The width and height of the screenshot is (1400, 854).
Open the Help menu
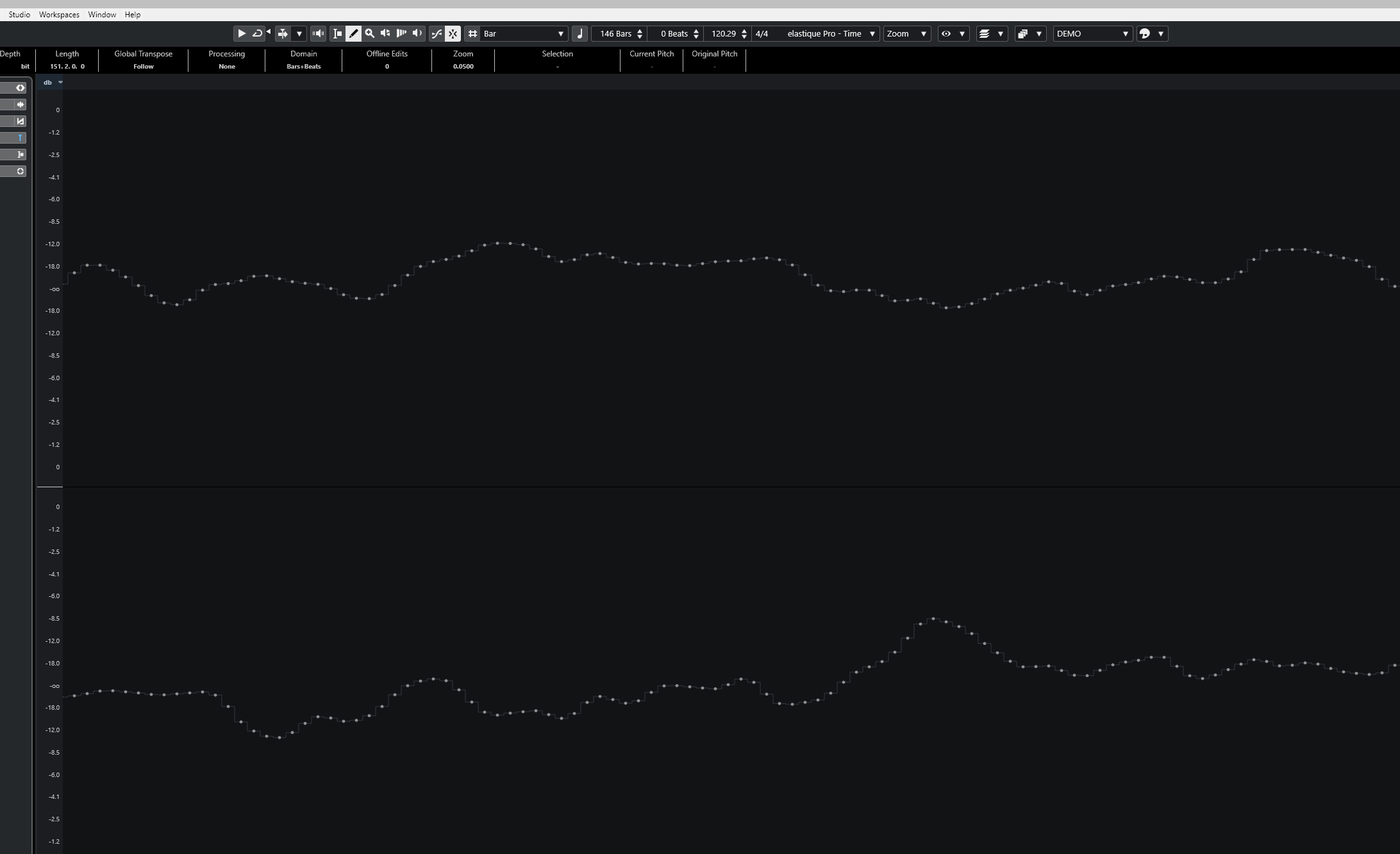[133, 14]
